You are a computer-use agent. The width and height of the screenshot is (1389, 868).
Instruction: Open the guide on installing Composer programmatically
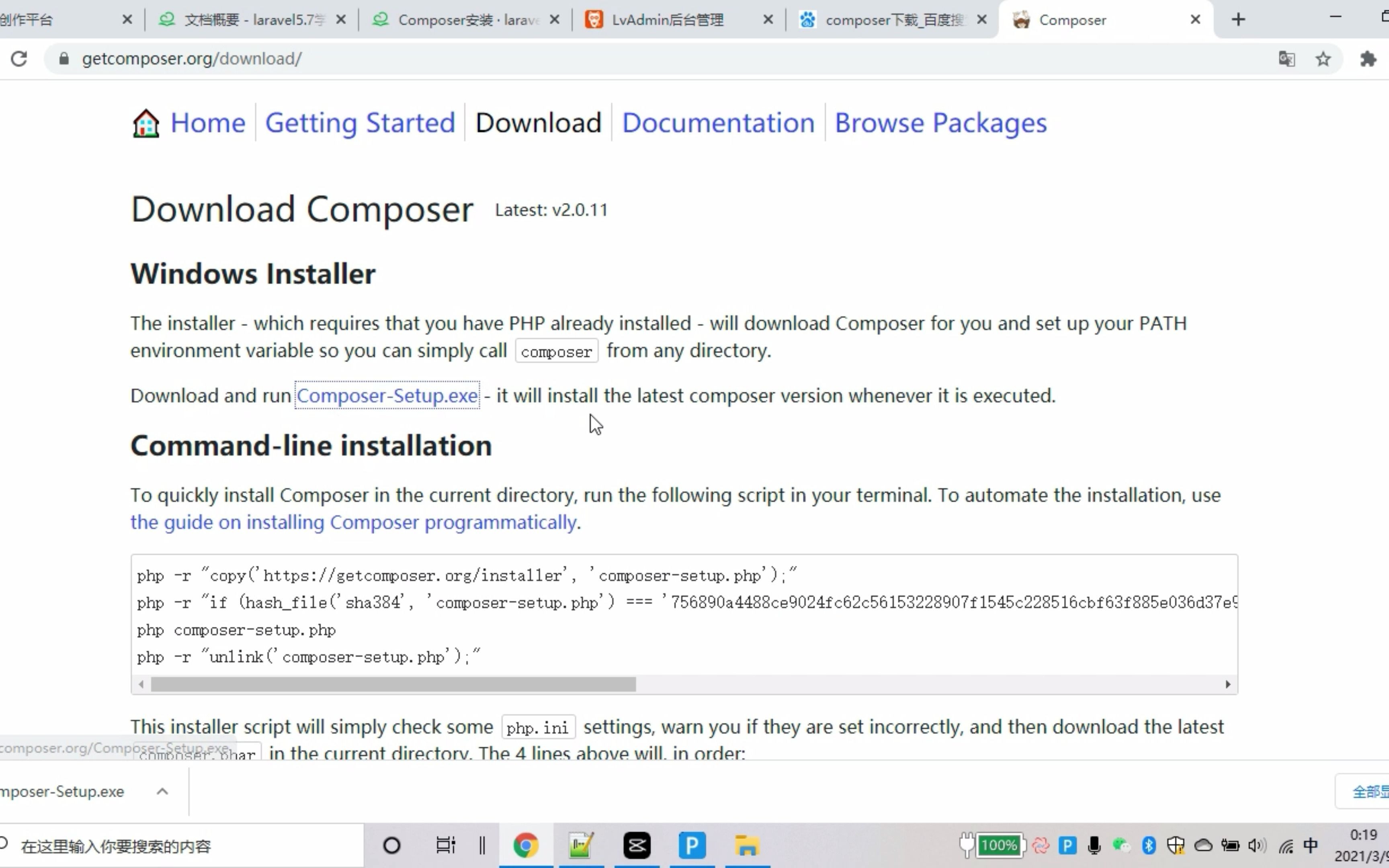(354, 522)
